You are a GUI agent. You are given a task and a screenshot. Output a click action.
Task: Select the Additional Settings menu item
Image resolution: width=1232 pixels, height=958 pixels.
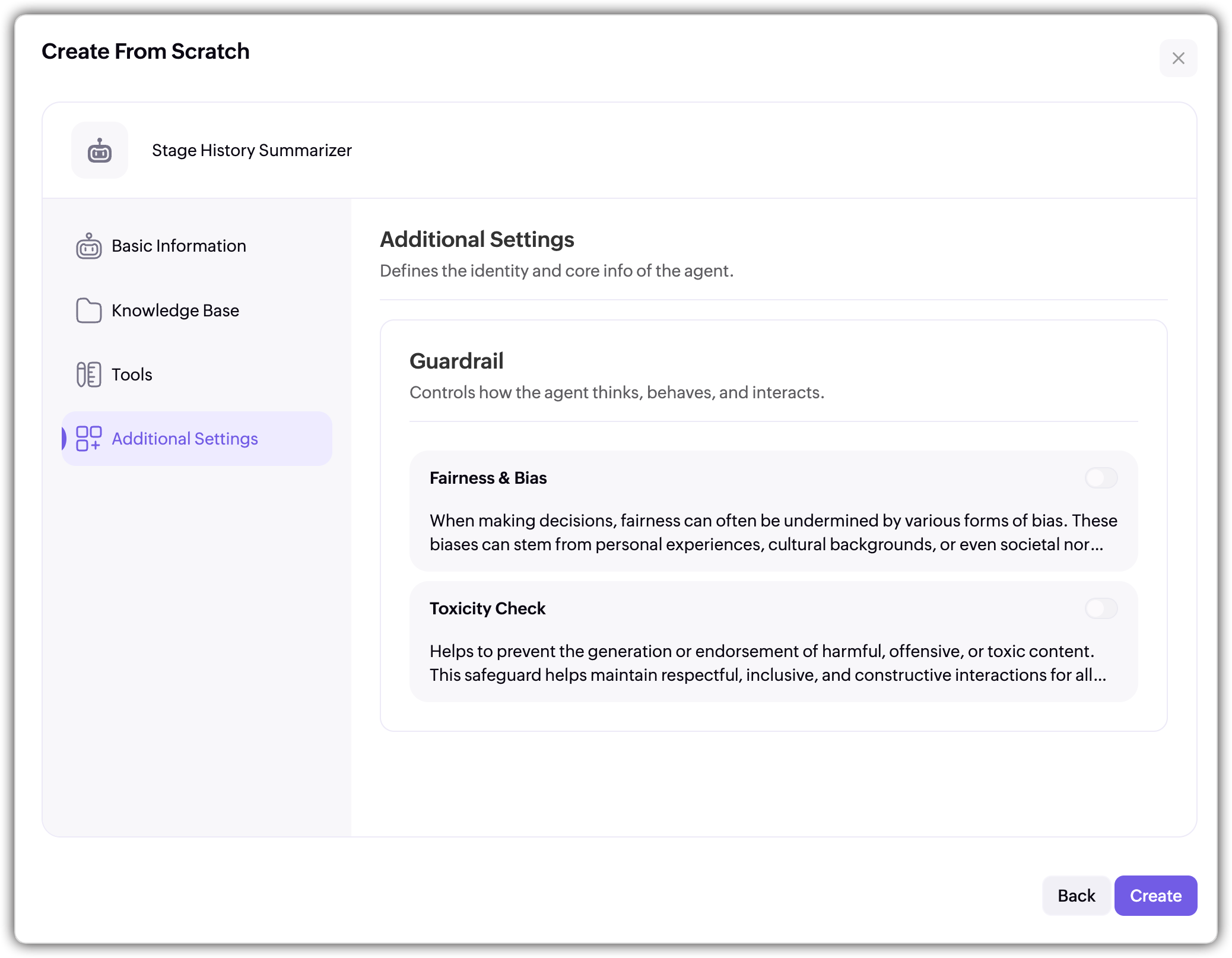pyautogui.click(x=185, y=439)
